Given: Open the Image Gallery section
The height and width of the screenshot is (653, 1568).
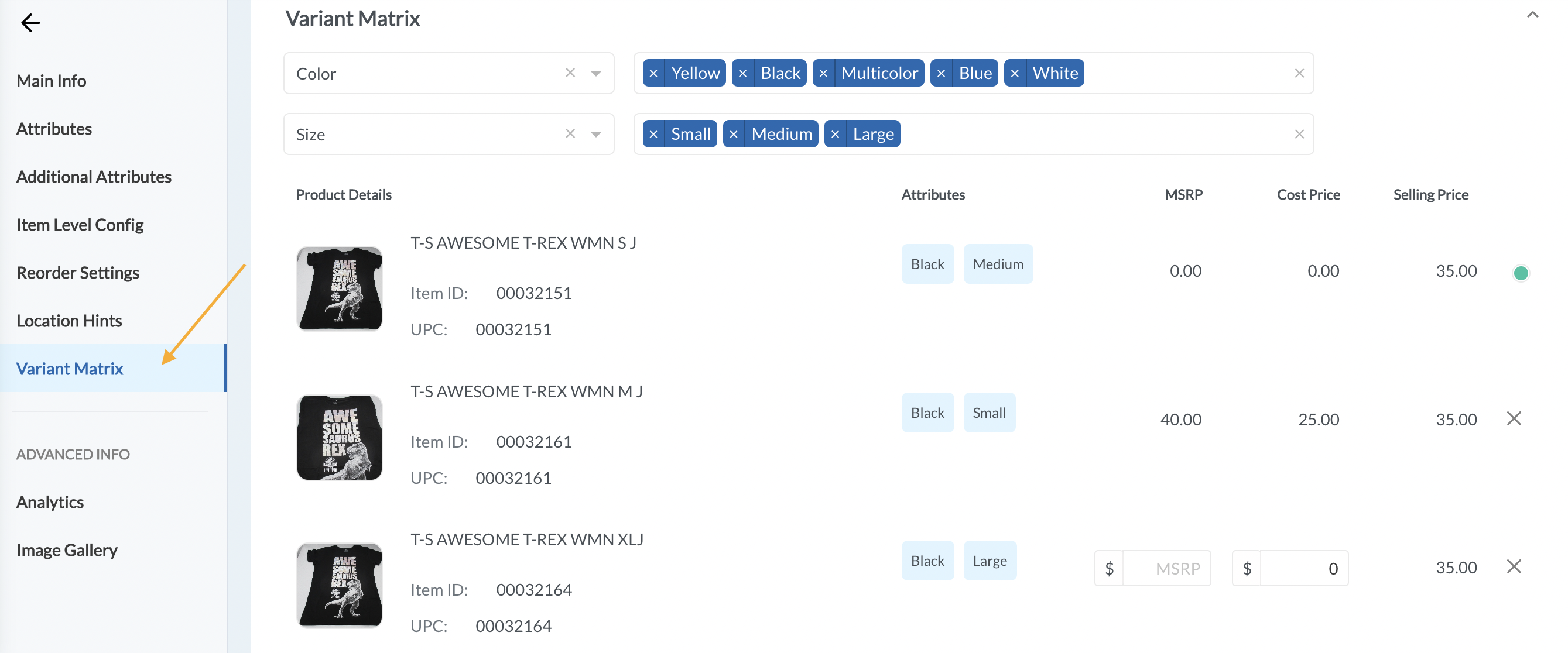Looking at the screenshot, I should (x=67, y=549).
